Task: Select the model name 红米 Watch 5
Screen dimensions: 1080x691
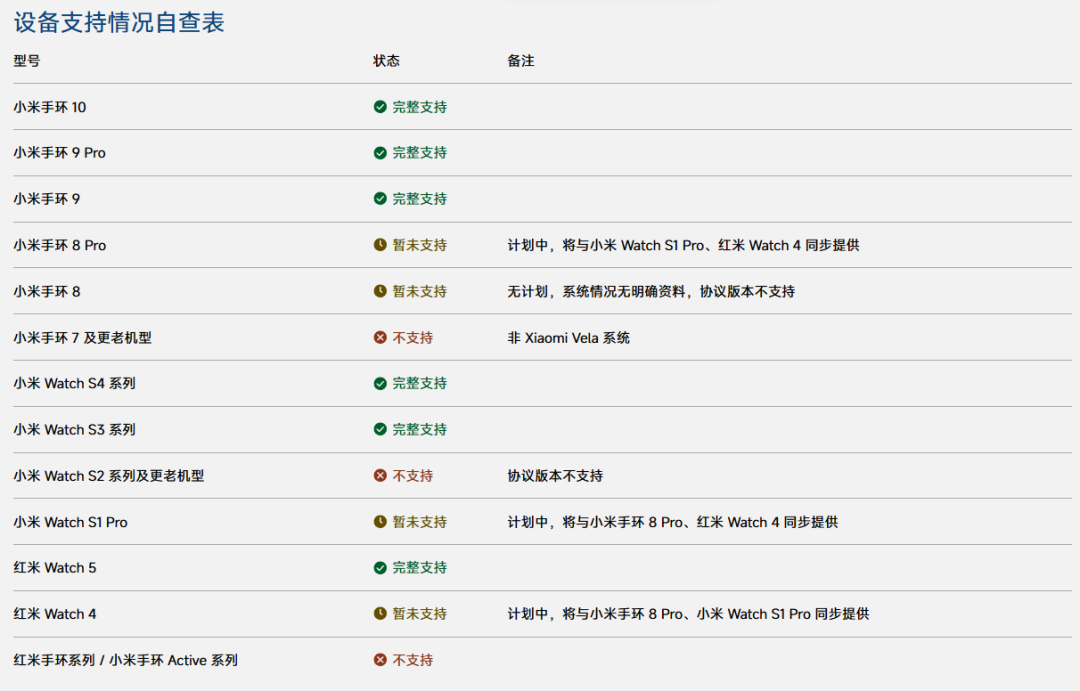Action: point(55,568)
